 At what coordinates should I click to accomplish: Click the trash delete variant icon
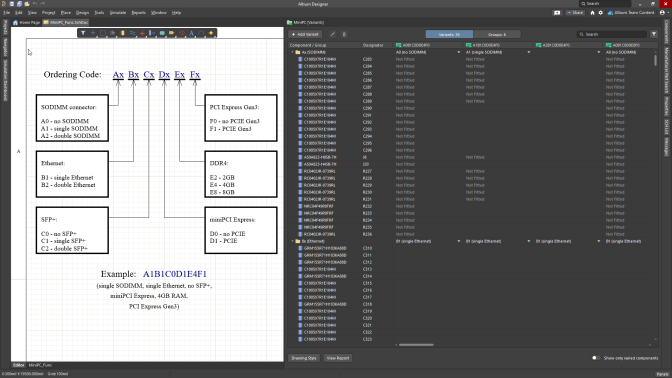[344, 34]
